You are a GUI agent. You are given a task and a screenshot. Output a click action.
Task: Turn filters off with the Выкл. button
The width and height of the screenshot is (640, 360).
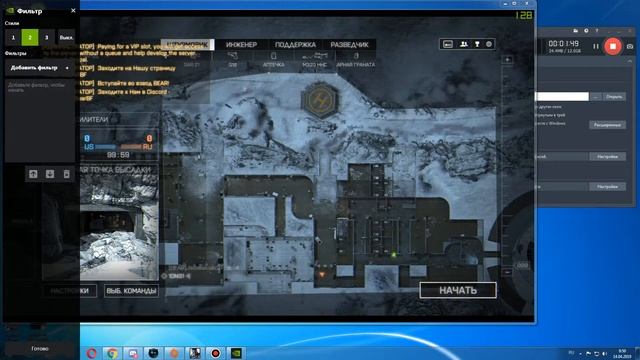[66, 38]
